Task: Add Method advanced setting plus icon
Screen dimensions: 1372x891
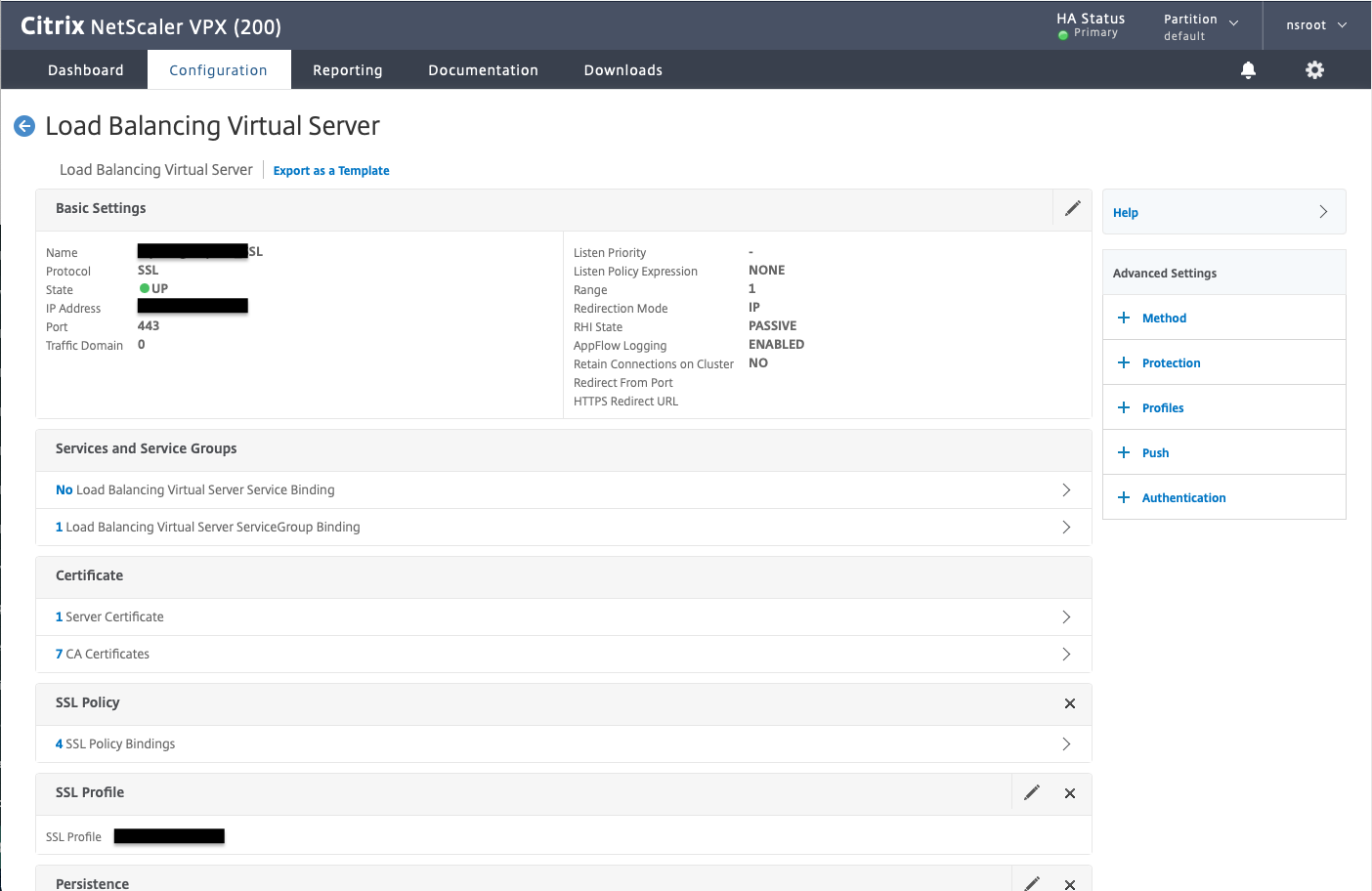Action: coord(1124,318)
